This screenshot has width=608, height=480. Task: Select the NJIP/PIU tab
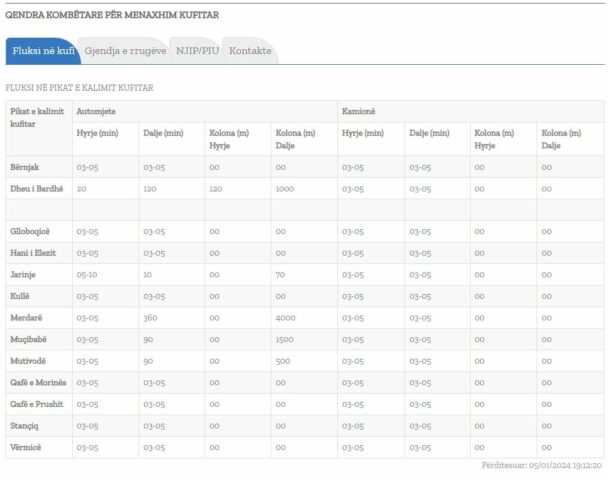[197, 51]
